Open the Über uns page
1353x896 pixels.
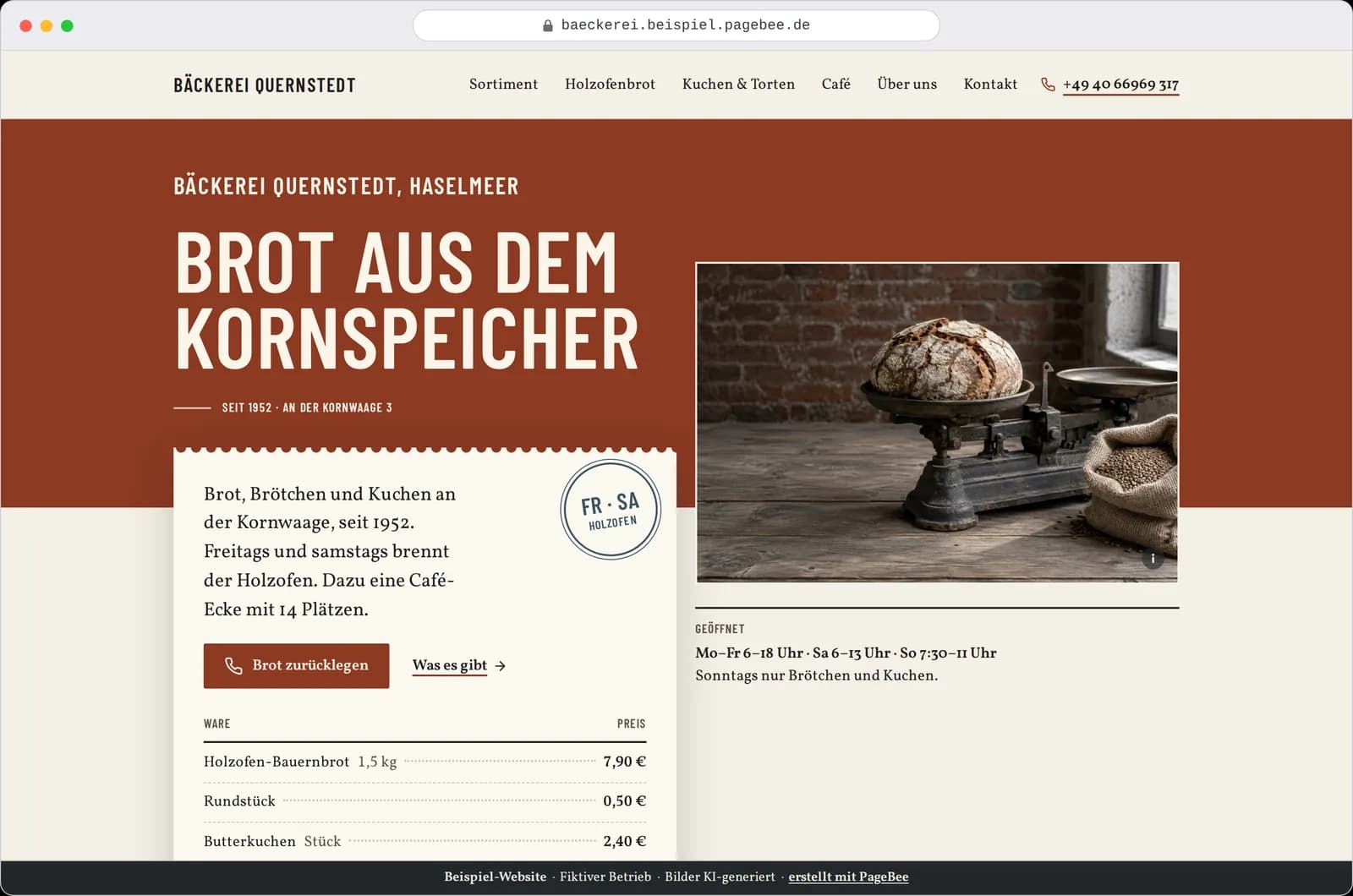coord(907,84)
